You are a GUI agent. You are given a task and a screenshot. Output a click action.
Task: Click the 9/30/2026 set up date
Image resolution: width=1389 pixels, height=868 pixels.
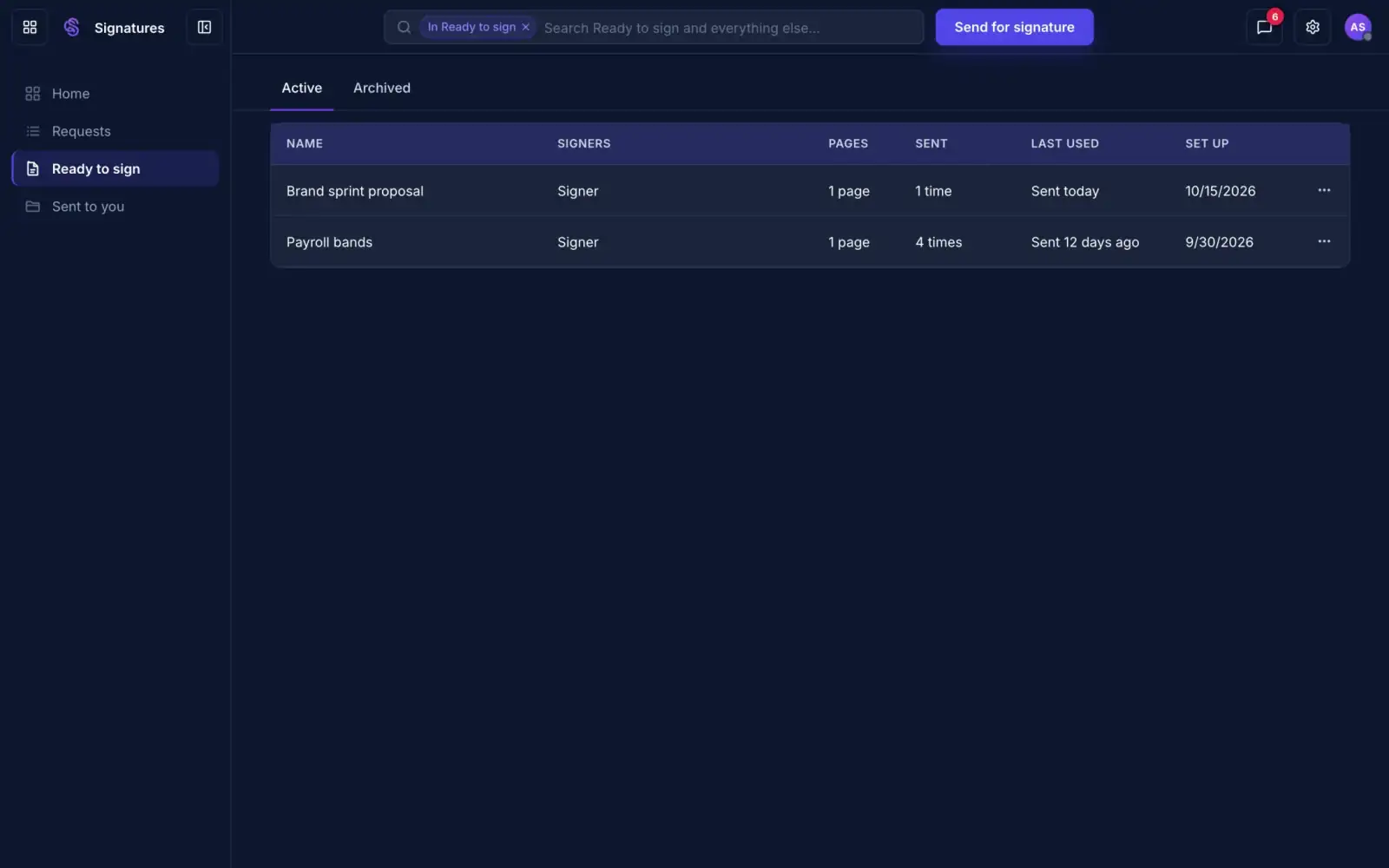point(1220,242)
